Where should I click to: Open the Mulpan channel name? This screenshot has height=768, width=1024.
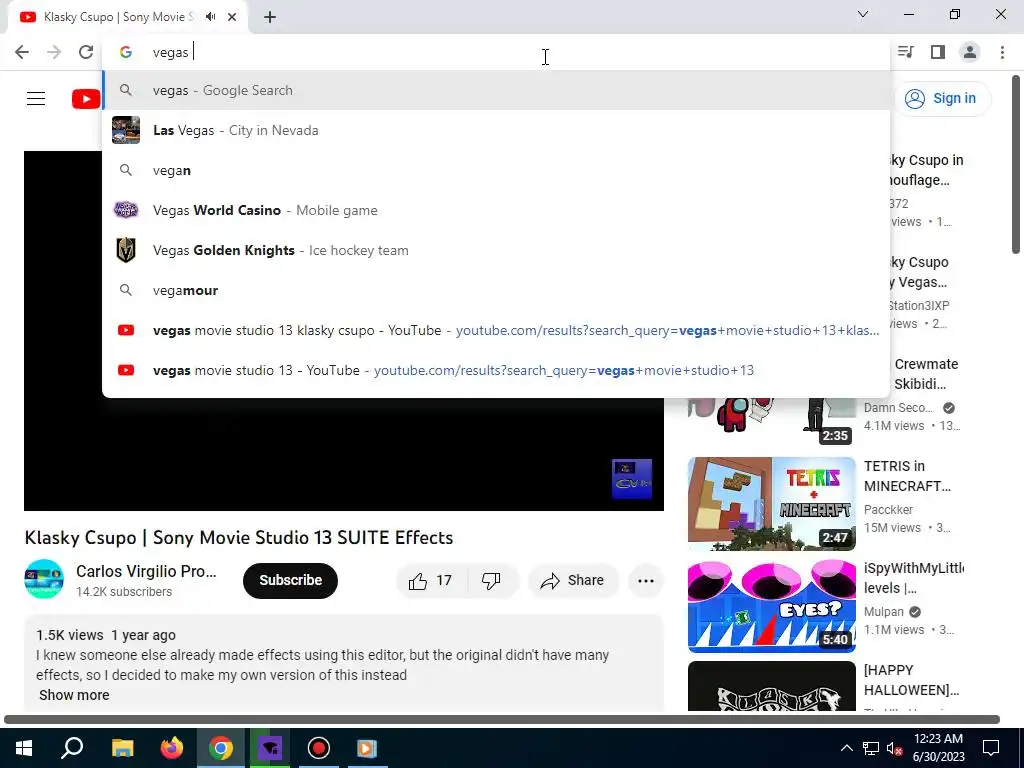[x=884, y=612]
